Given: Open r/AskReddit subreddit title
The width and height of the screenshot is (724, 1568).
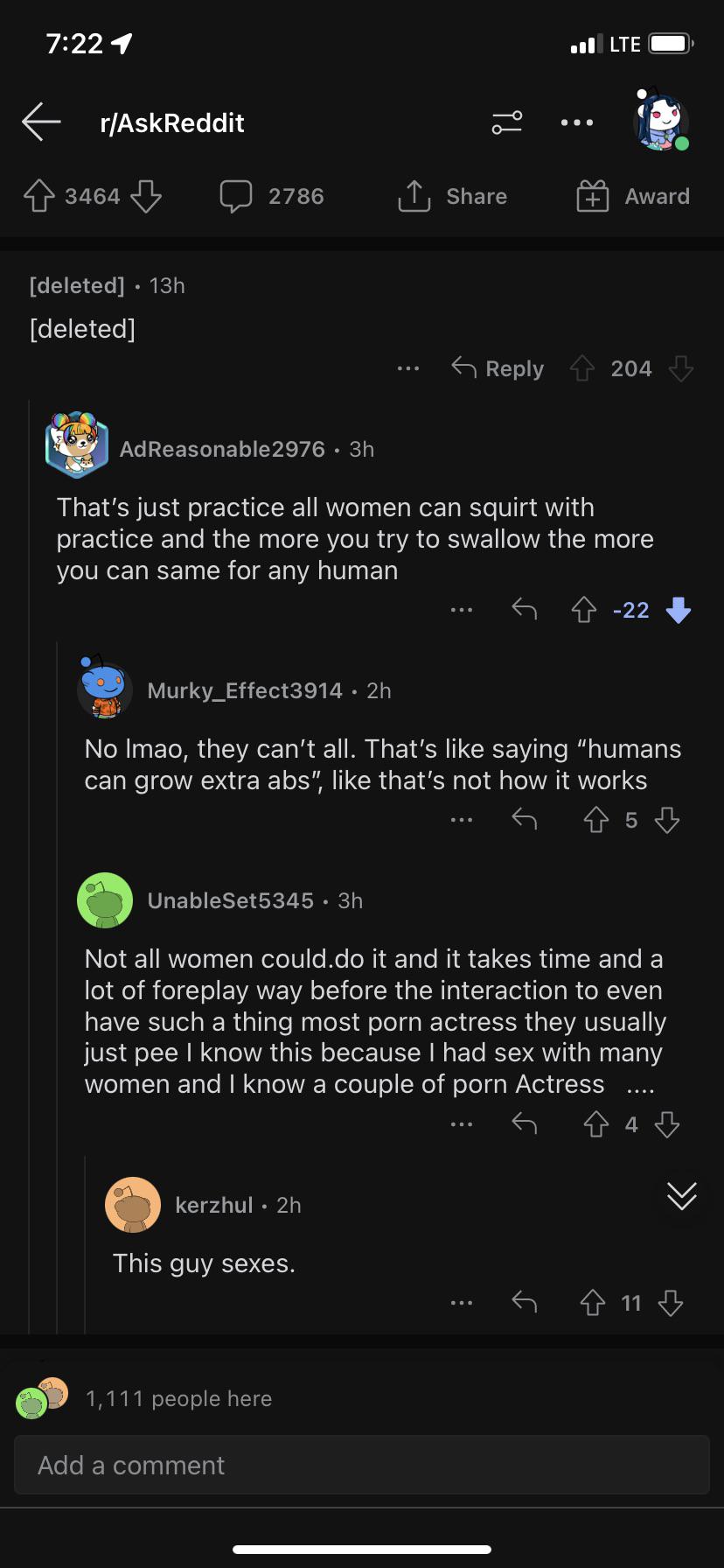Looking at the screenshot, I should (x=172, y=123).
